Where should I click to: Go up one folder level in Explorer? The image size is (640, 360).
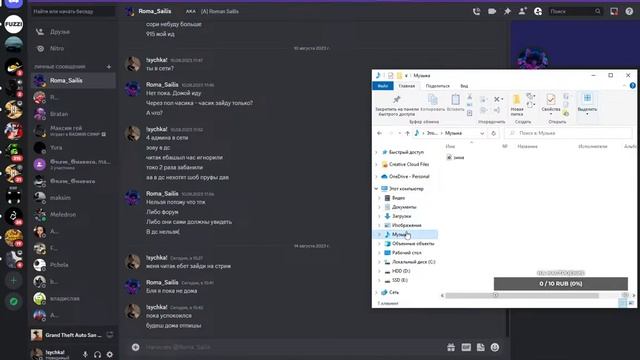click(x=407, y=133)
